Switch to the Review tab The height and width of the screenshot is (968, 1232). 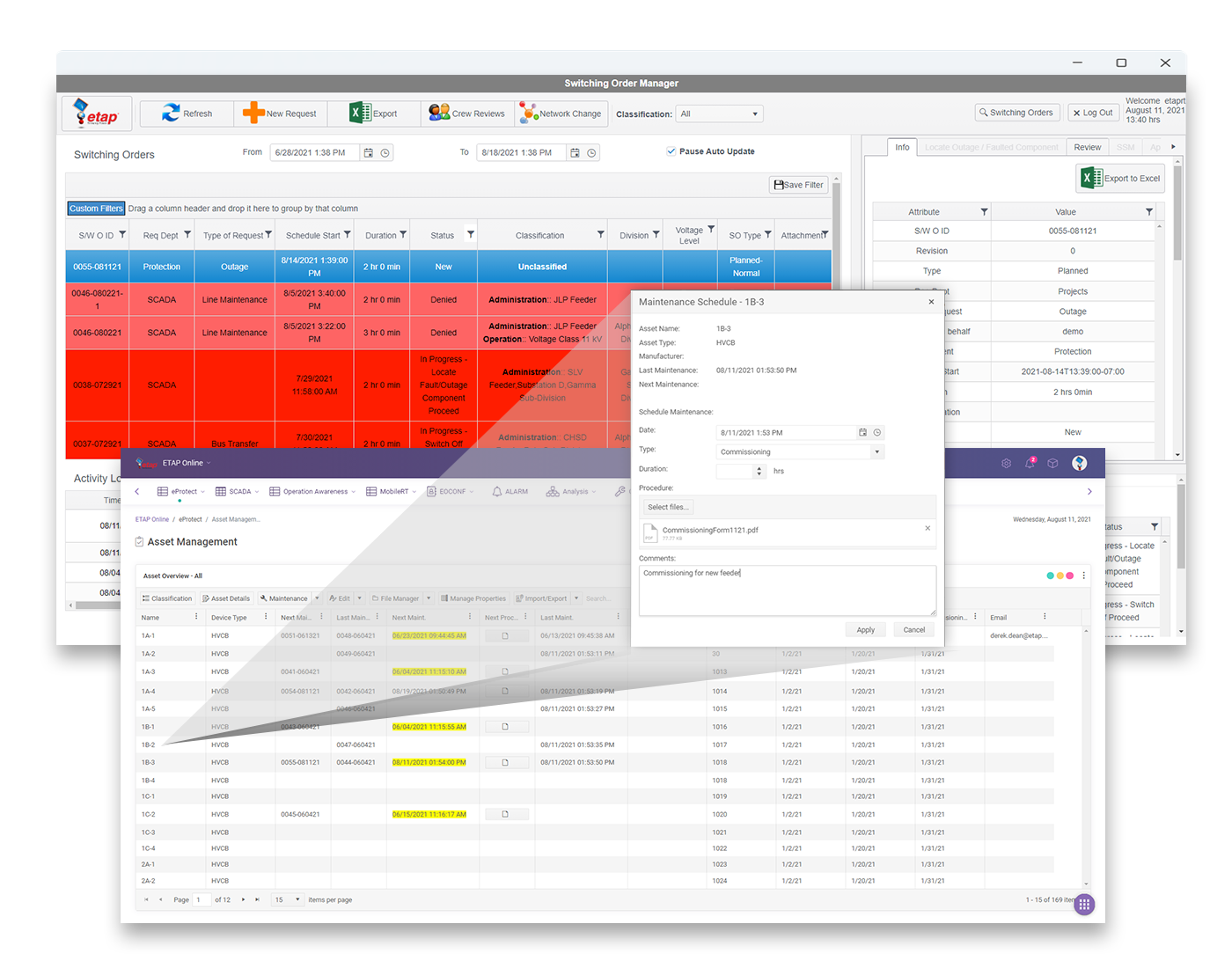tap(1087, 147)
